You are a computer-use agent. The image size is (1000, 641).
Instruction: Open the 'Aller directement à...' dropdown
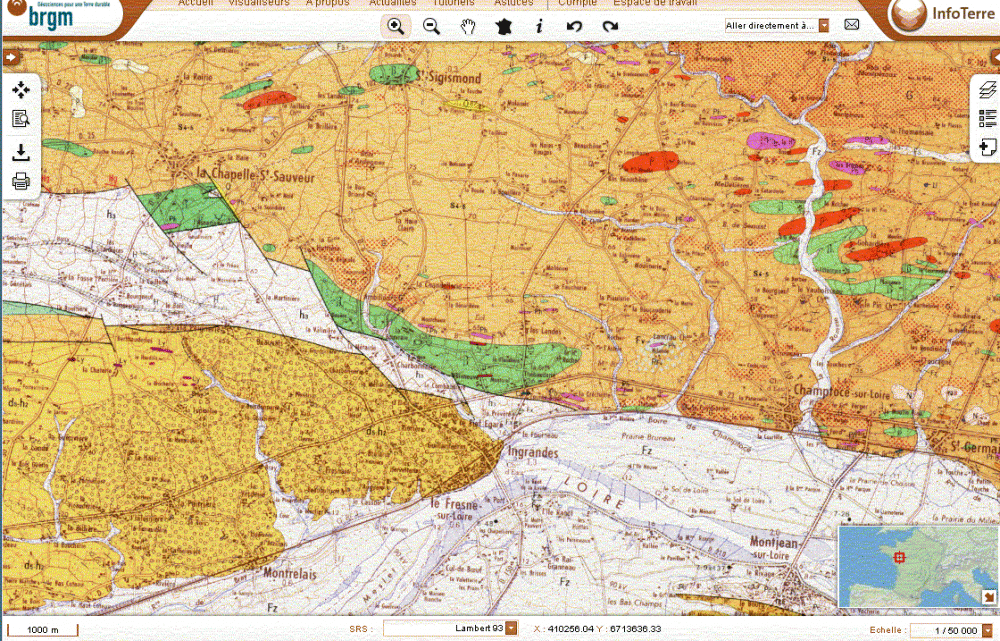[x=824, y=25]
